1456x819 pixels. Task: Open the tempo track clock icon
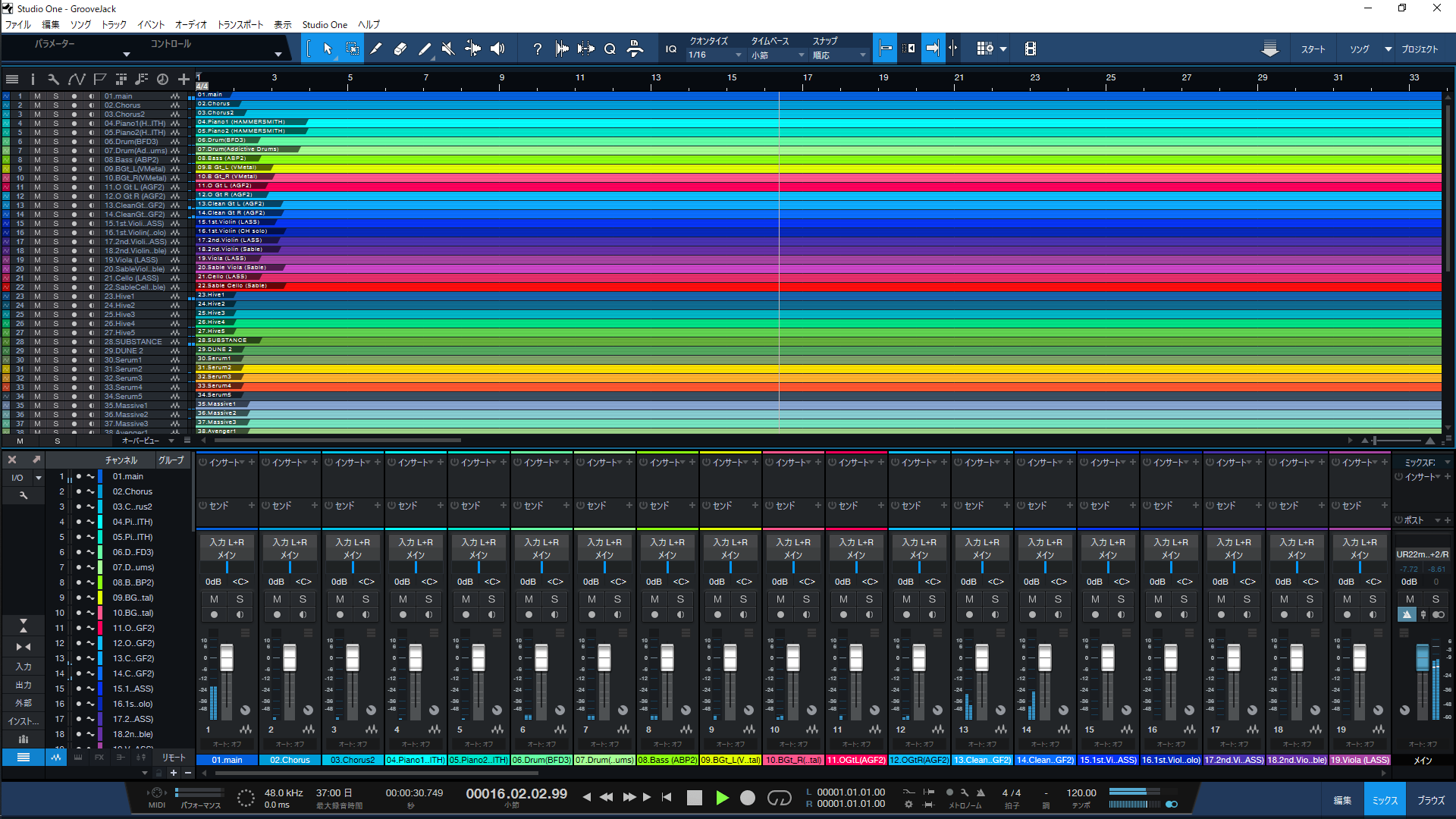[162, 79]
